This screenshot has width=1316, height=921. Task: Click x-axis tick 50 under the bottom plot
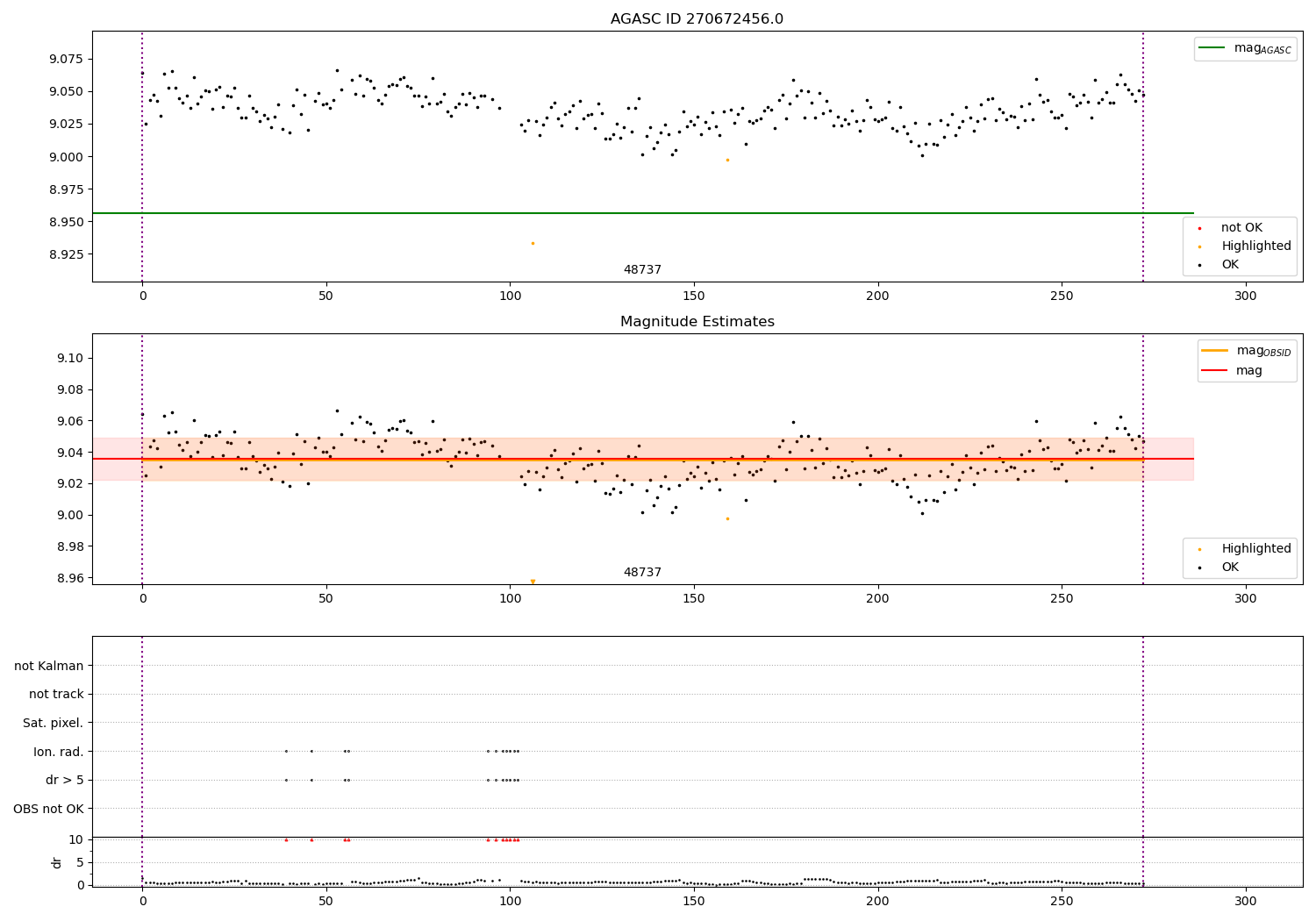326,902
